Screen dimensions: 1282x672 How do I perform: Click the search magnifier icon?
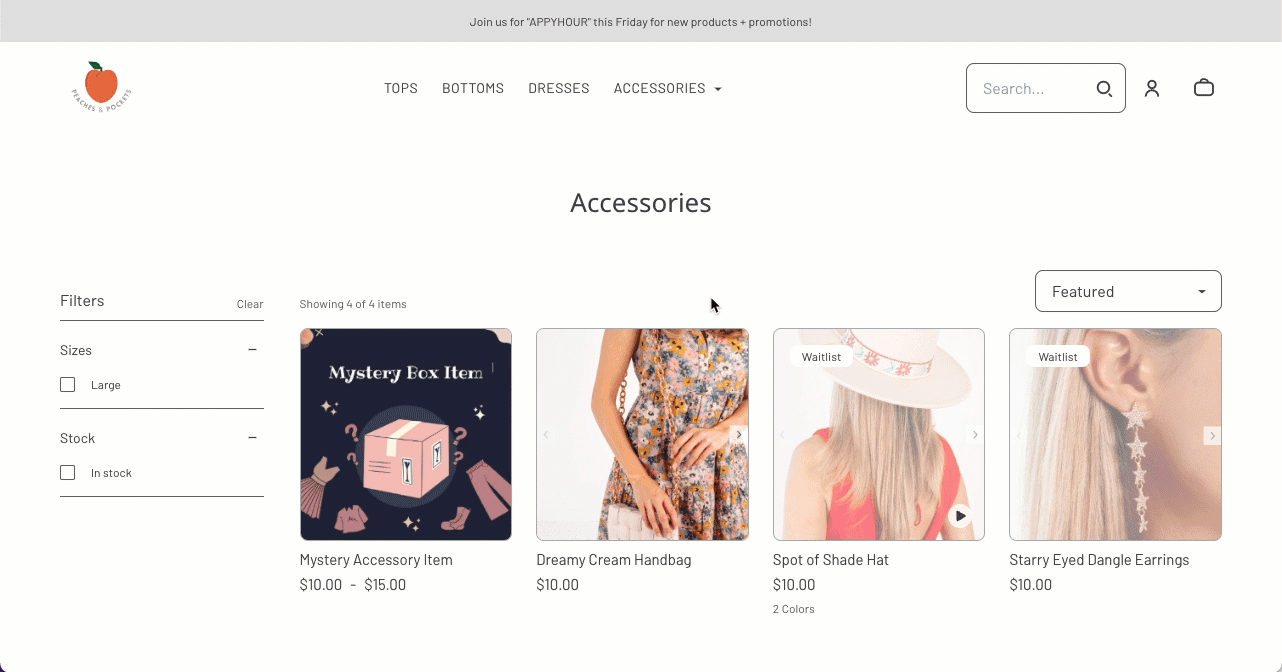point(1104,88)
